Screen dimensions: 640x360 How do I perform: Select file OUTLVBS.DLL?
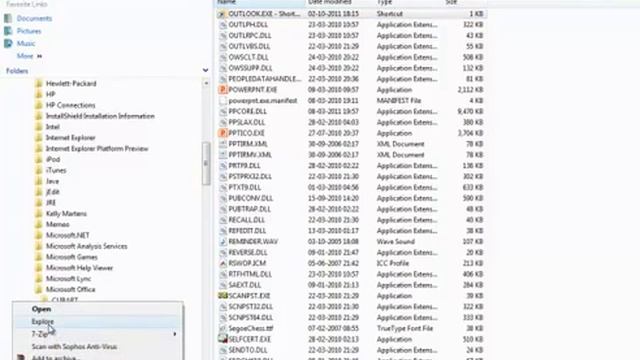[x=249, y=47]
